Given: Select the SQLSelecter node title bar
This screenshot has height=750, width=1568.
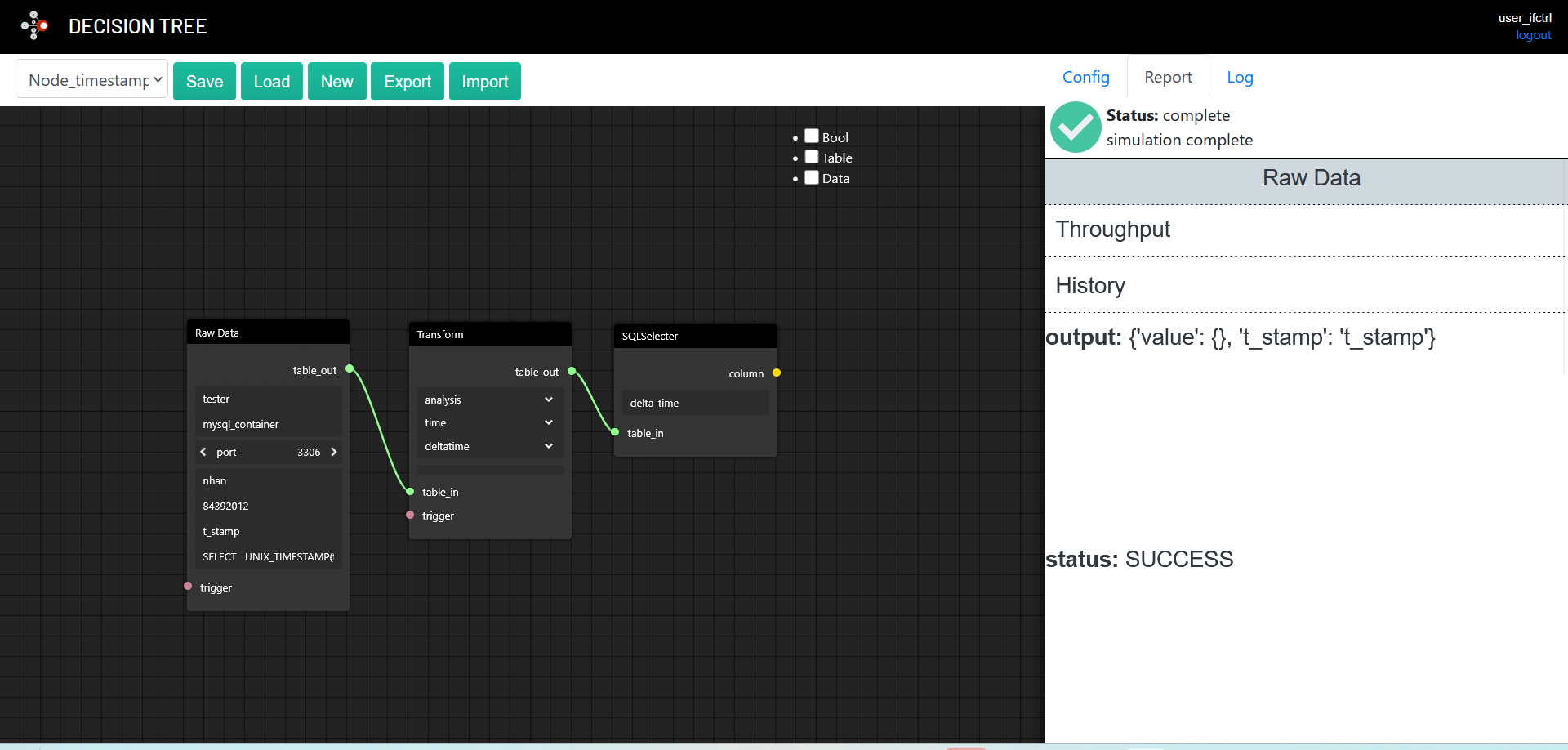Looking at the screenshot, I should [695, 336].
